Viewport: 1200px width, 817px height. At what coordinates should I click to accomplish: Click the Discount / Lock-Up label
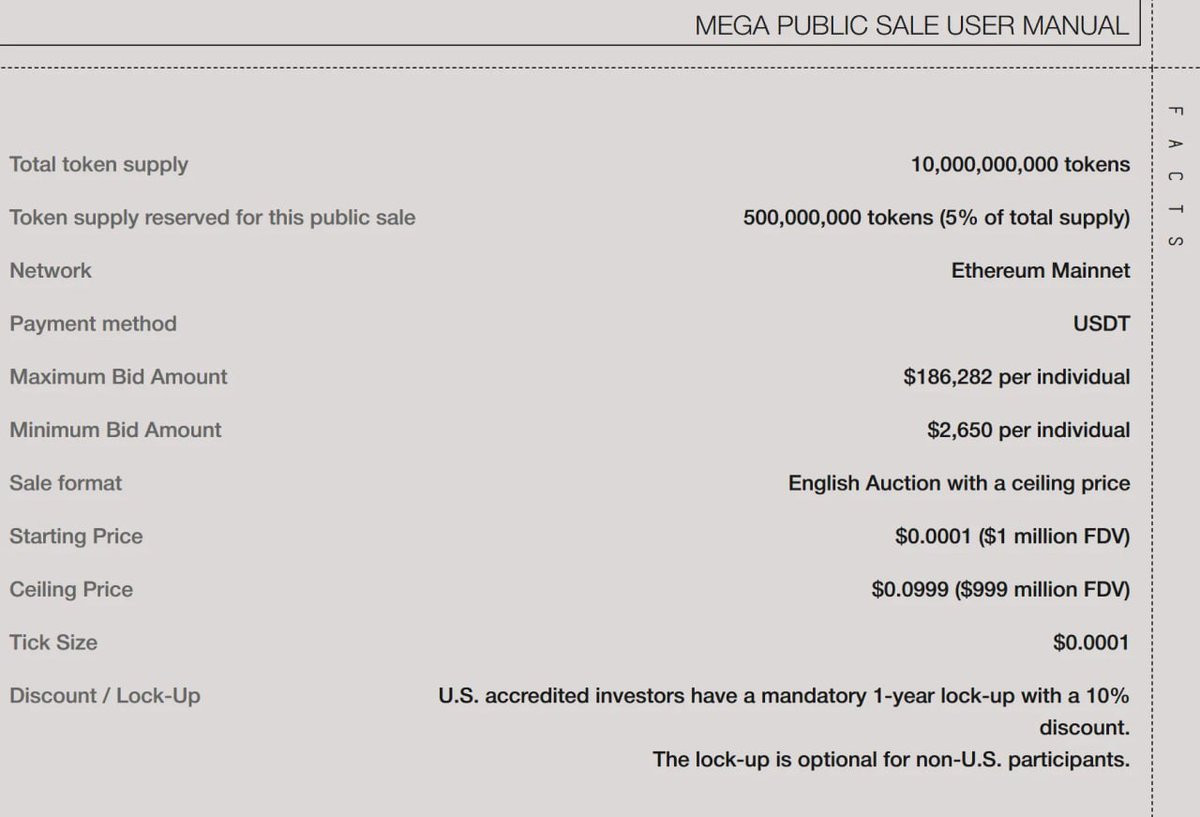105,696
